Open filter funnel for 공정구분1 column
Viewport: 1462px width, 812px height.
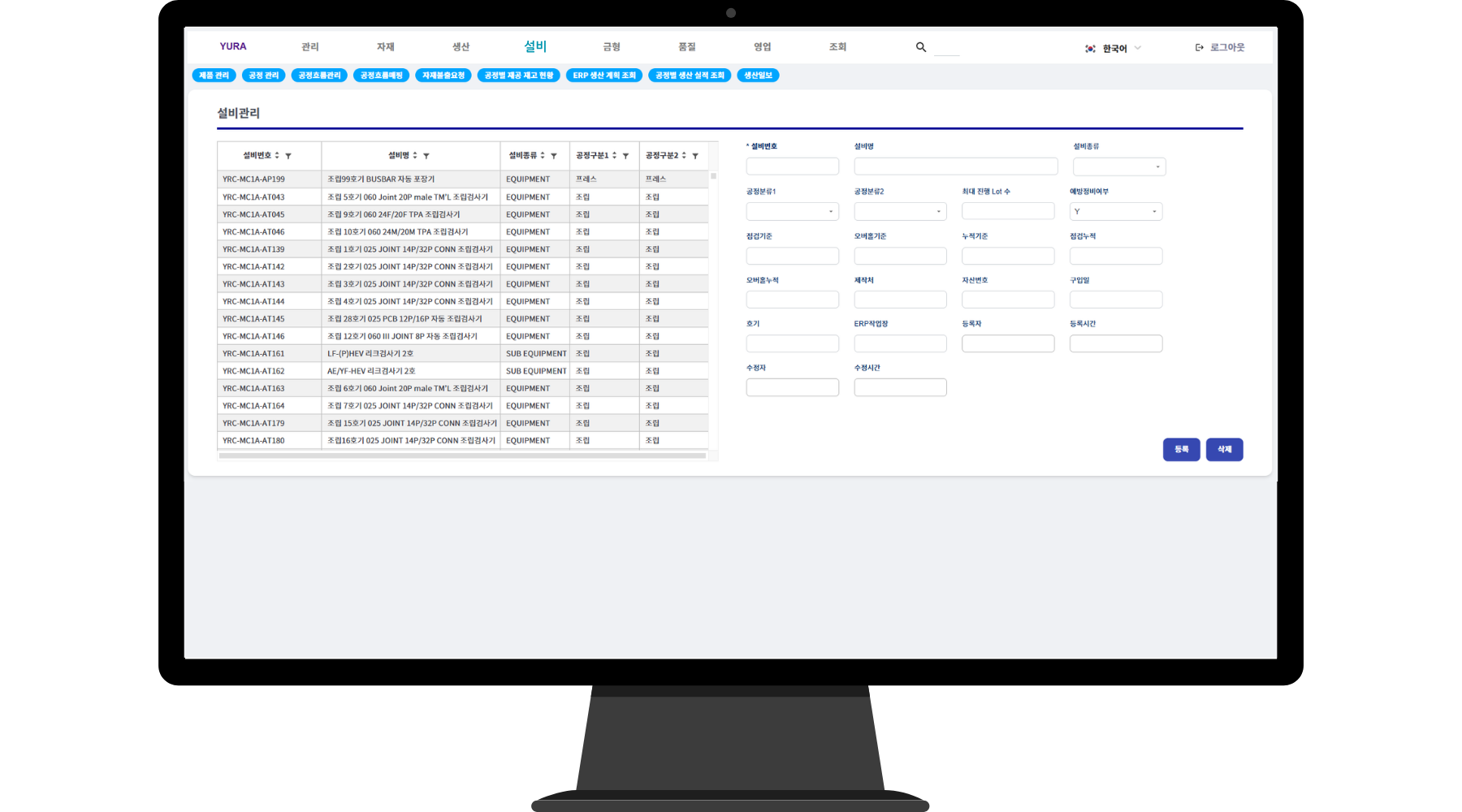click(x=625, y=156)
